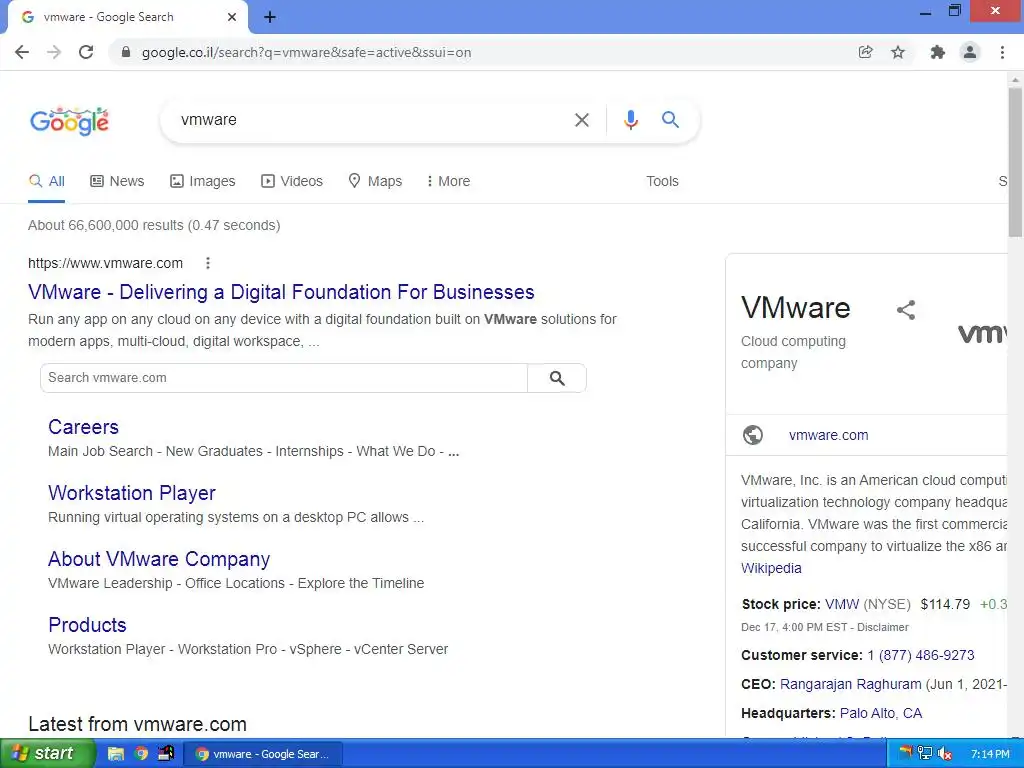The image size is (1024, 768).
Task: Click the Google logo
Action: 69,121
